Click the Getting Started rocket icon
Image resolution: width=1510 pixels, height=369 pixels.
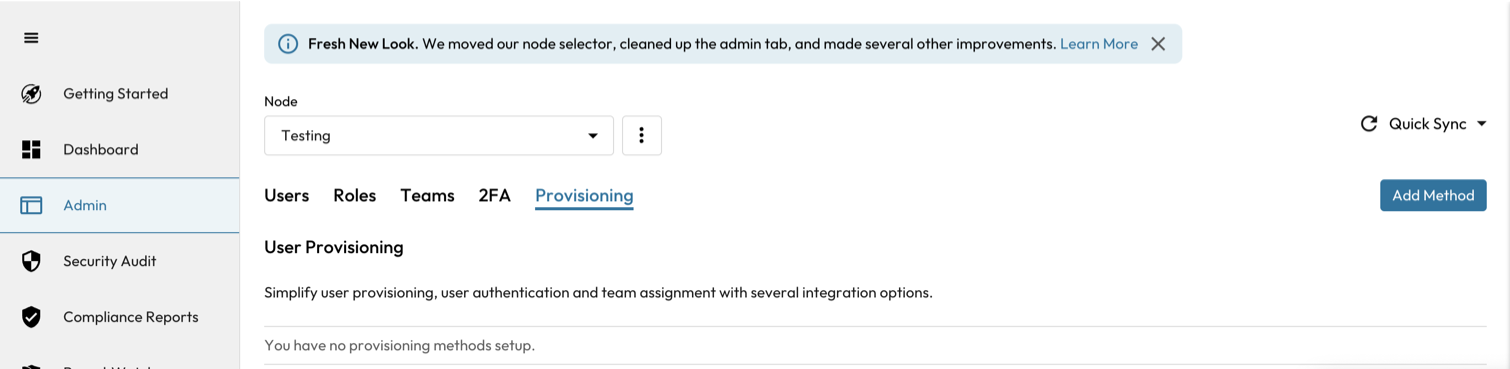(31, 94)
